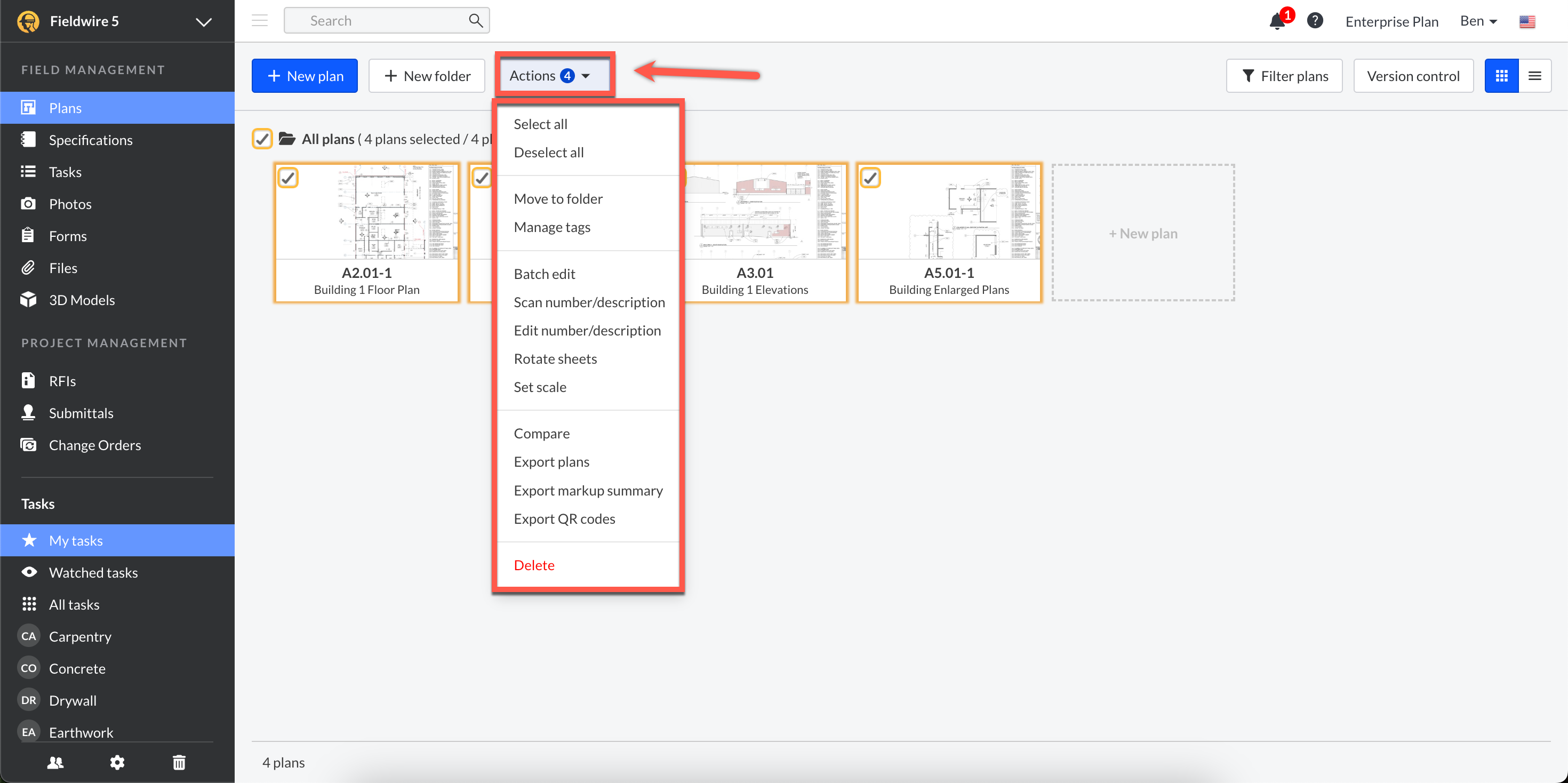Switch to list view layout icon
The image size is (1568, 783).
pos(1534,76)
